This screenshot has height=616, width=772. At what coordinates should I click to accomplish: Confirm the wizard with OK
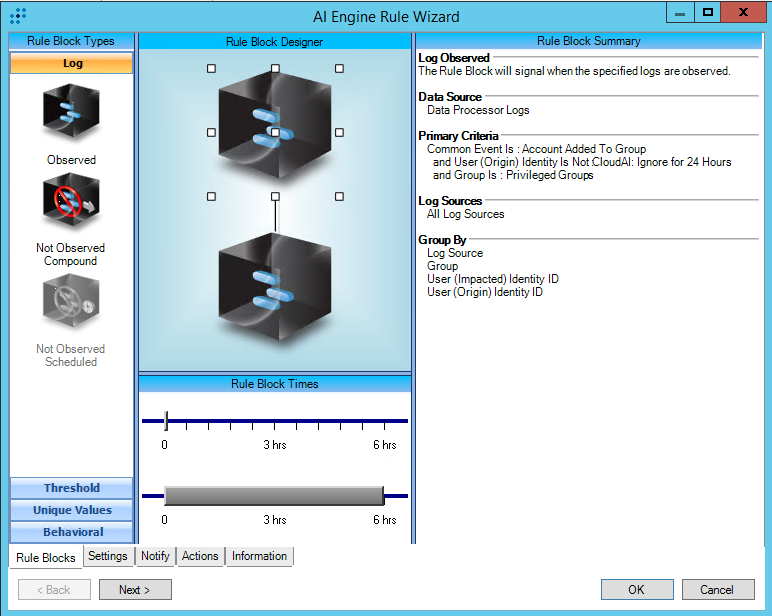click(636, 590)
